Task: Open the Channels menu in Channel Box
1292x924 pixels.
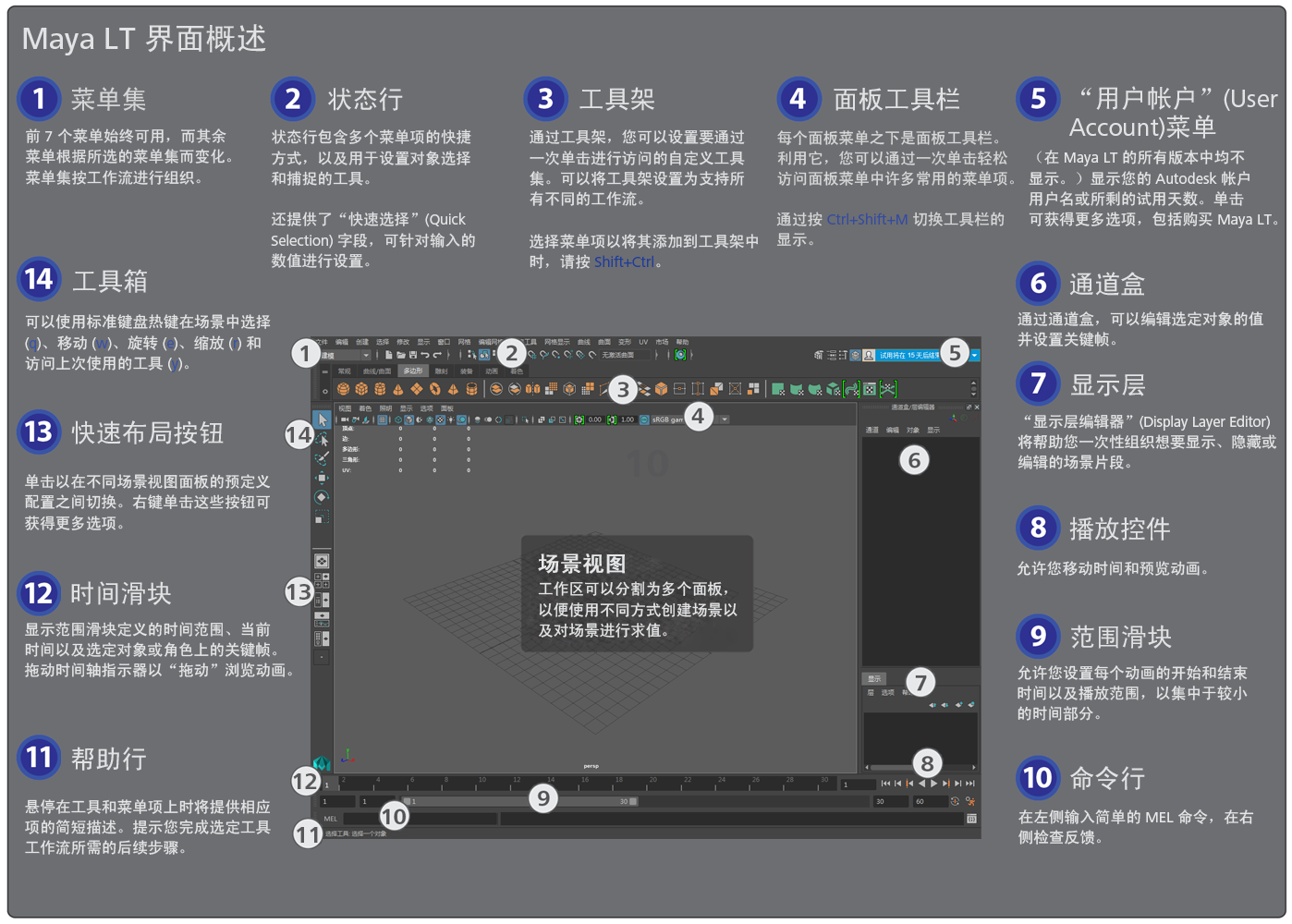Action: click(x=871, y=430)
